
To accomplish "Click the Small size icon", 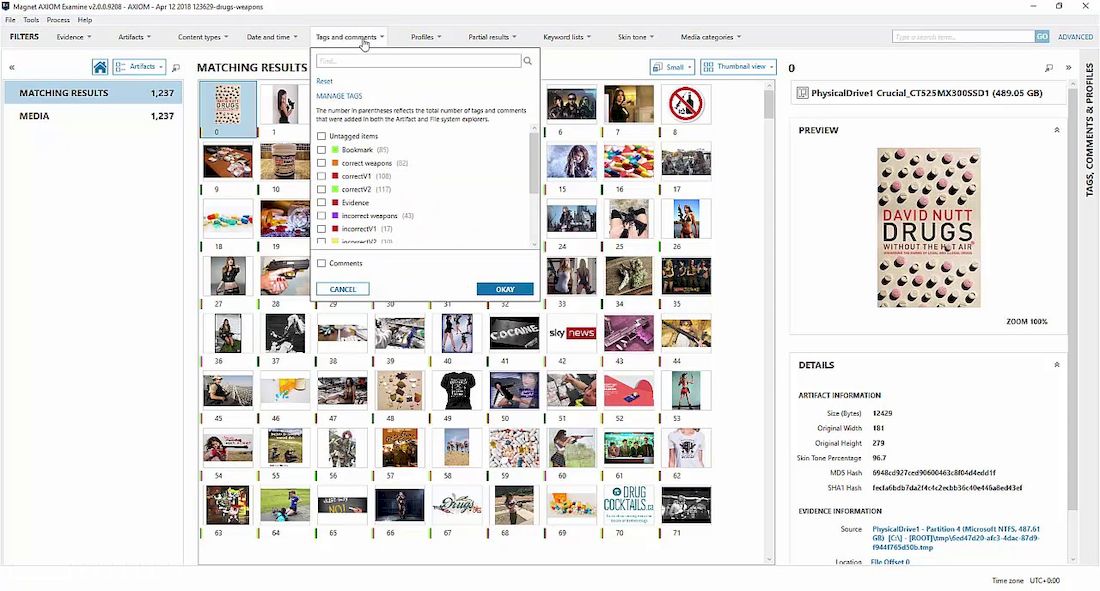I will [657, 67].
